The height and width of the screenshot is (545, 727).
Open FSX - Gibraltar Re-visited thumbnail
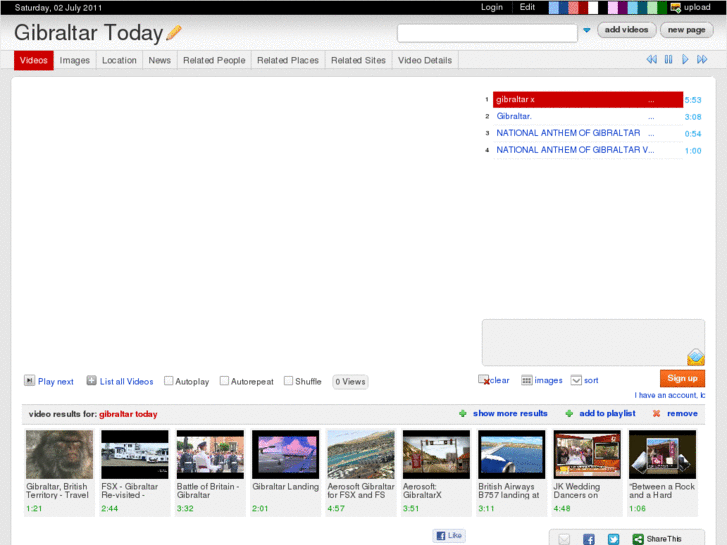click(x=135, y=454)
